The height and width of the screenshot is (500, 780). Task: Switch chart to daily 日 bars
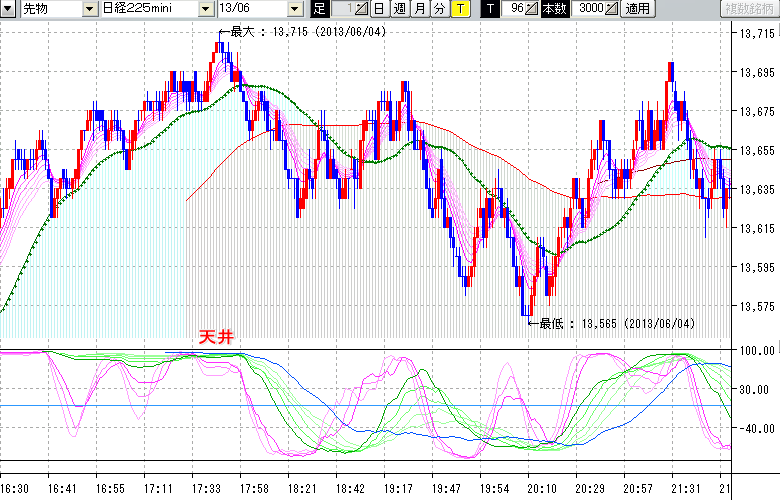379,9
